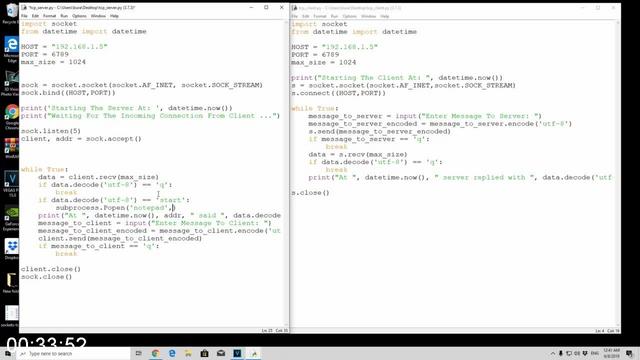
Task: Open the Options menu in tcp_client window
Action: pos(349,16)
